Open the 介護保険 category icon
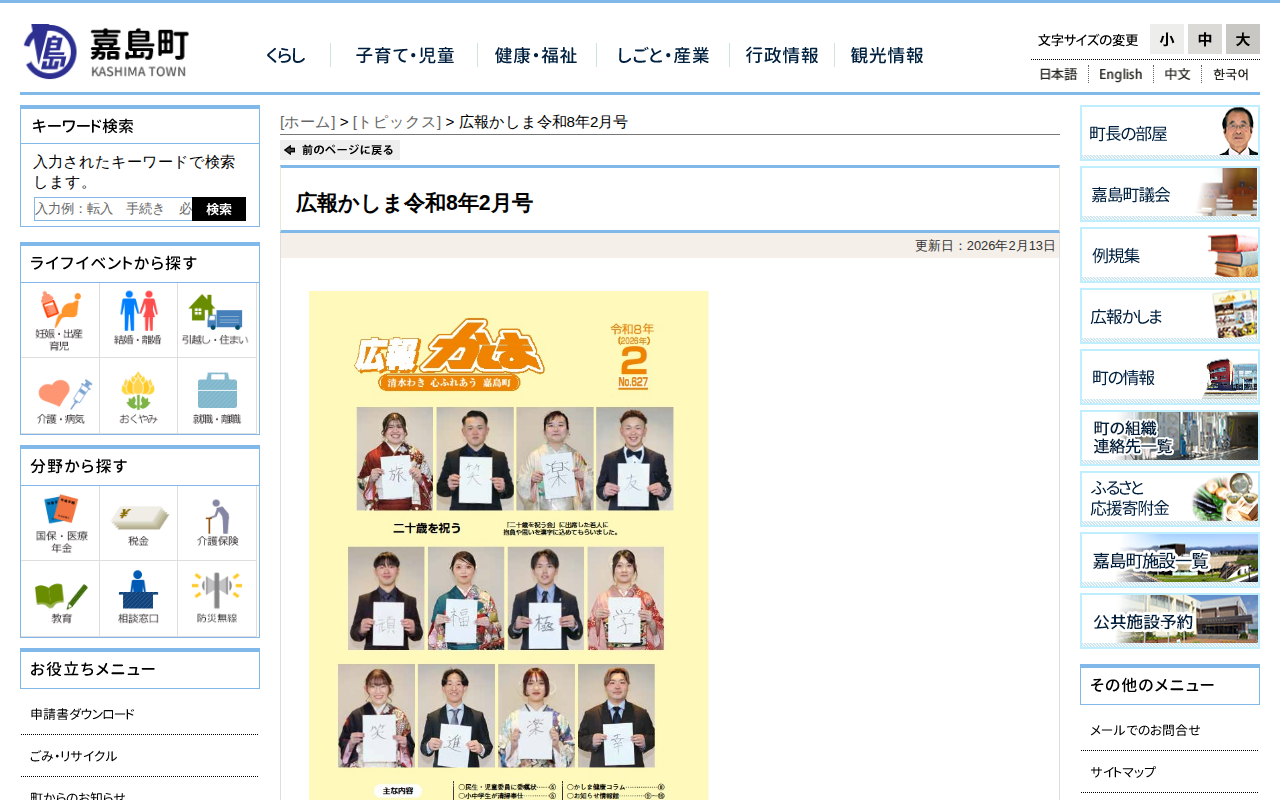 click(217, 523)
